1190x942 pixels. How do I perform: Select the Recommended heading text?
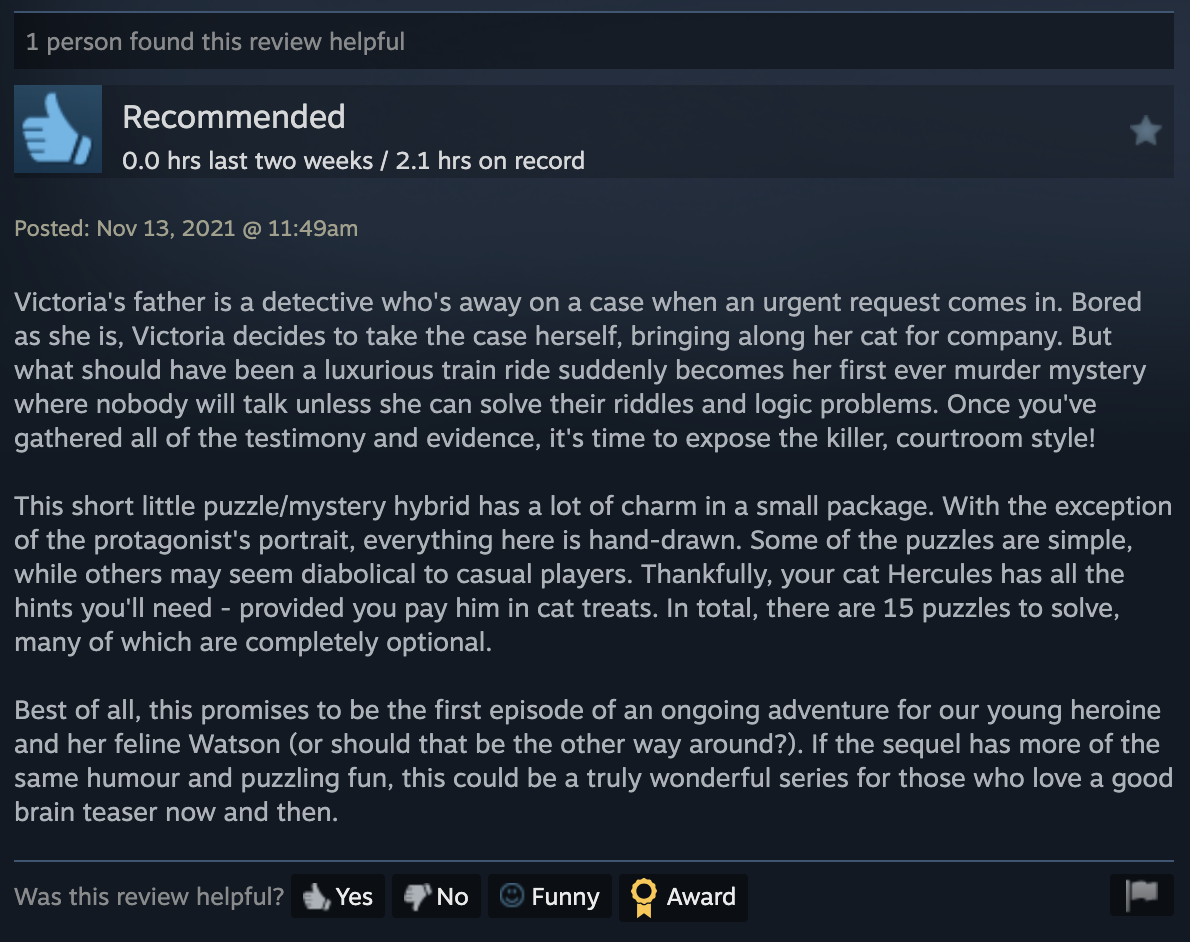click(x=233, y=117)
